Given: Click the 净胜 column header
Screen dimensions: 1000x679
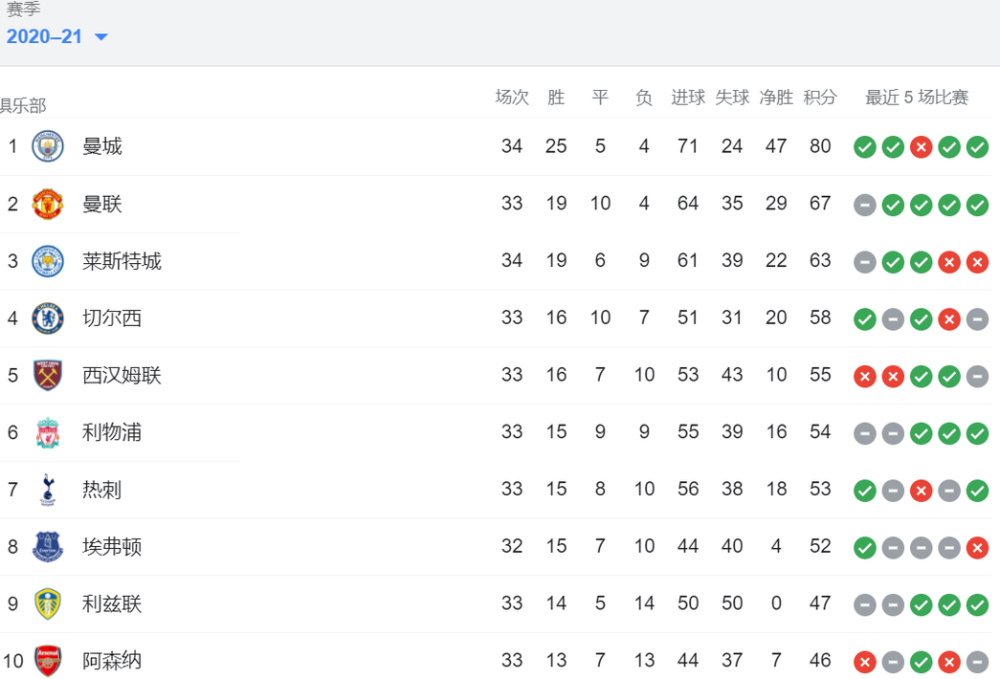Looking at the screenshot, I should coord(776,97).
